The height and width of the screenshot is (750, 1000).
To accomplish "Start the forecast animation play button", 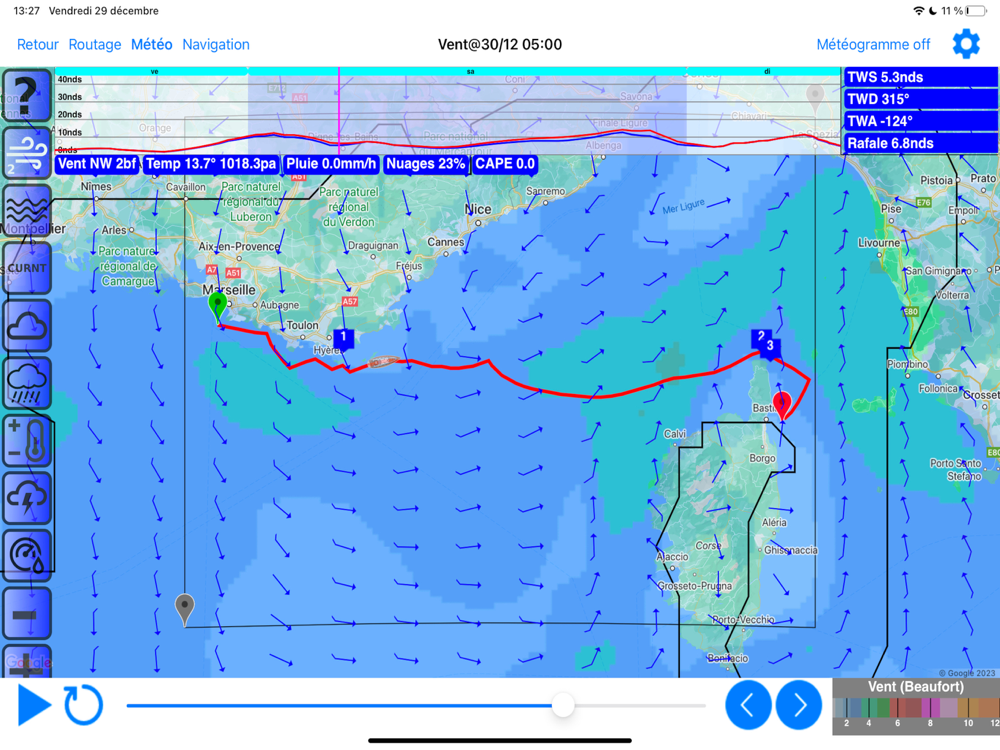I will coord(34,705).
